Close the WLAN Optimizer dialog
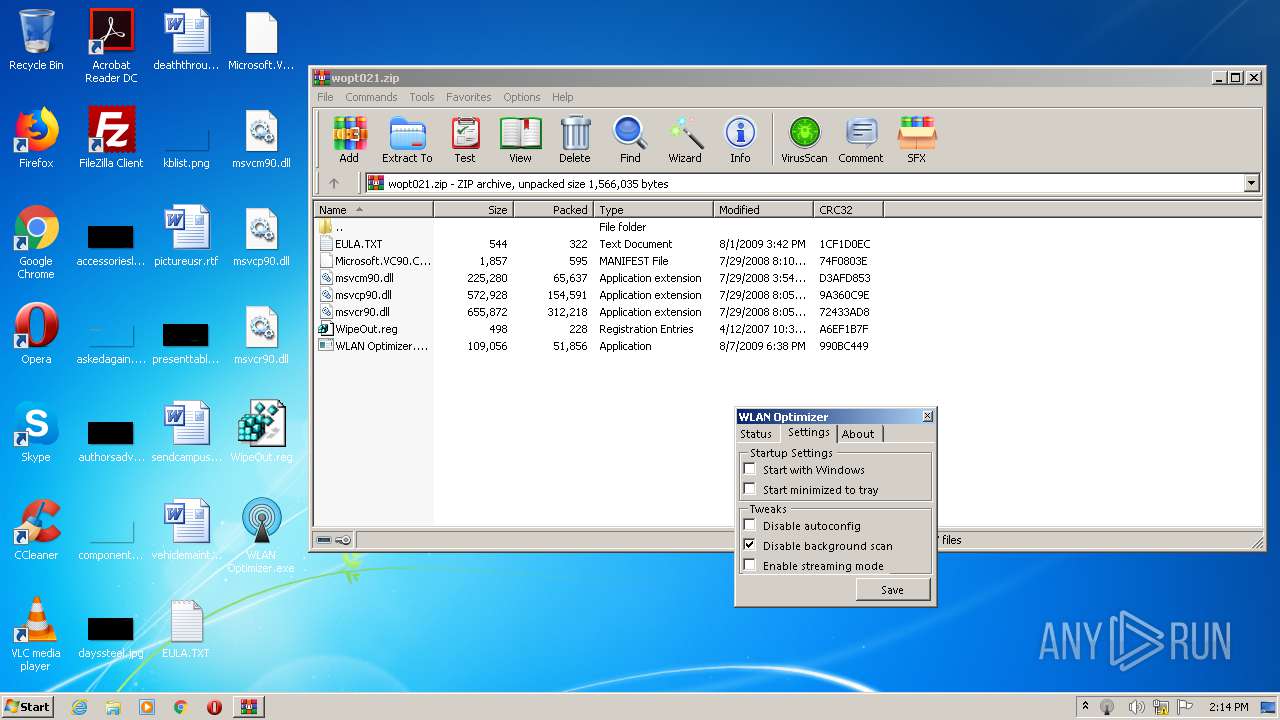 pos(927,416)
